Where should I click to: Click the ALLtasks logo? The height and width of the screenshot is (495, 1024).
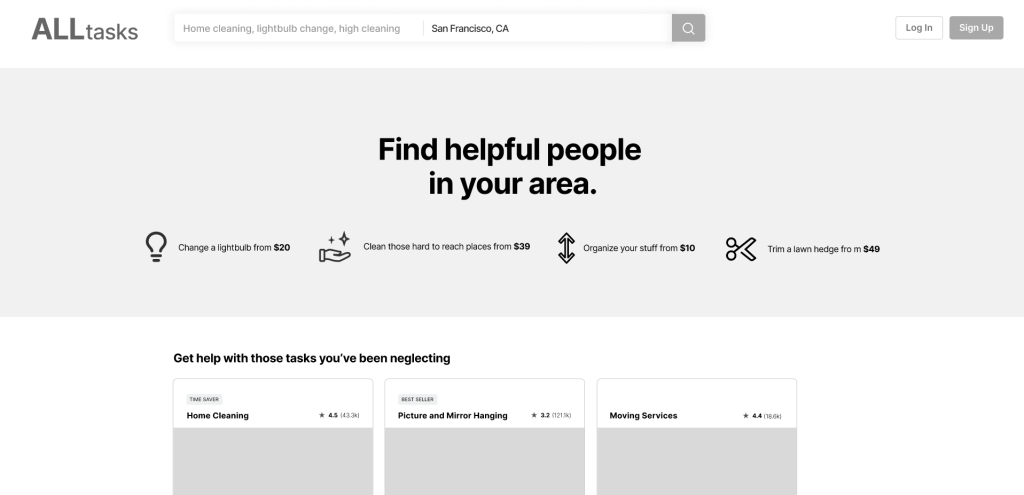coord(85,29)
